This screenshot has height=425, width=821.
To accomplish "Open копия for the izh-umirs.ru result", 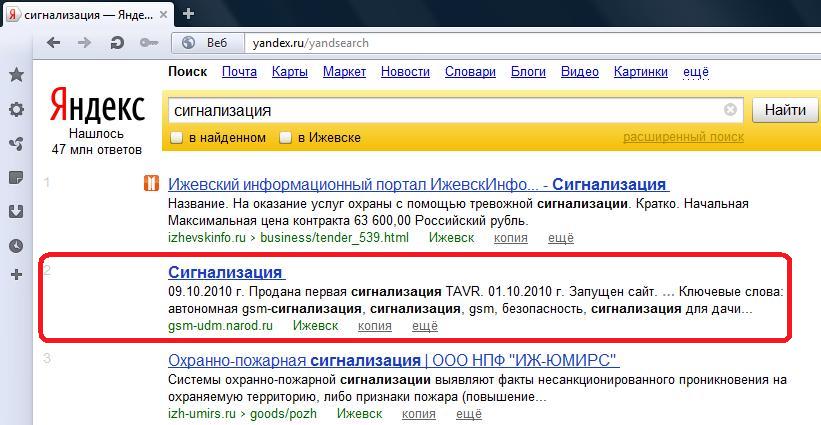I will pos(418,413).
